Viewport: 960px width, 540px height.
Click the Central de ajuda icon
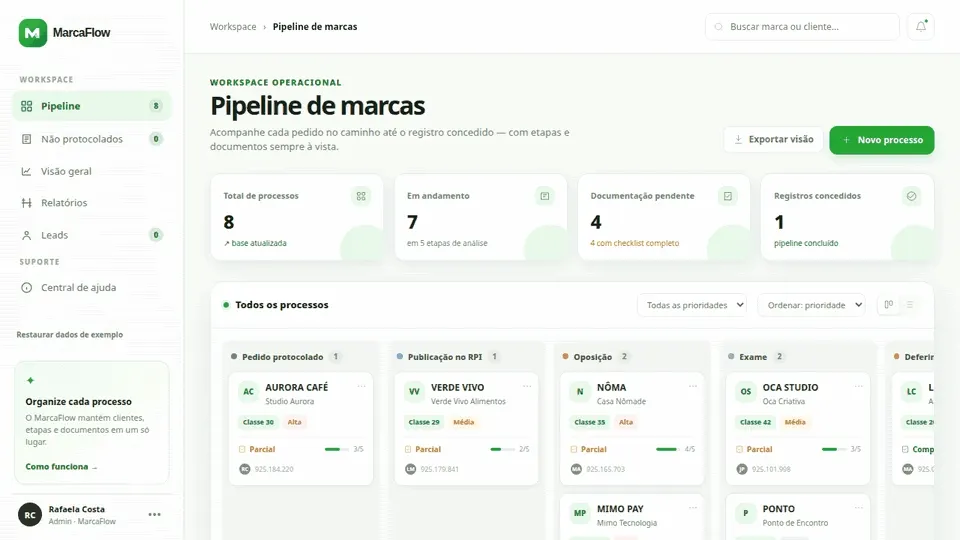(26, 288)
